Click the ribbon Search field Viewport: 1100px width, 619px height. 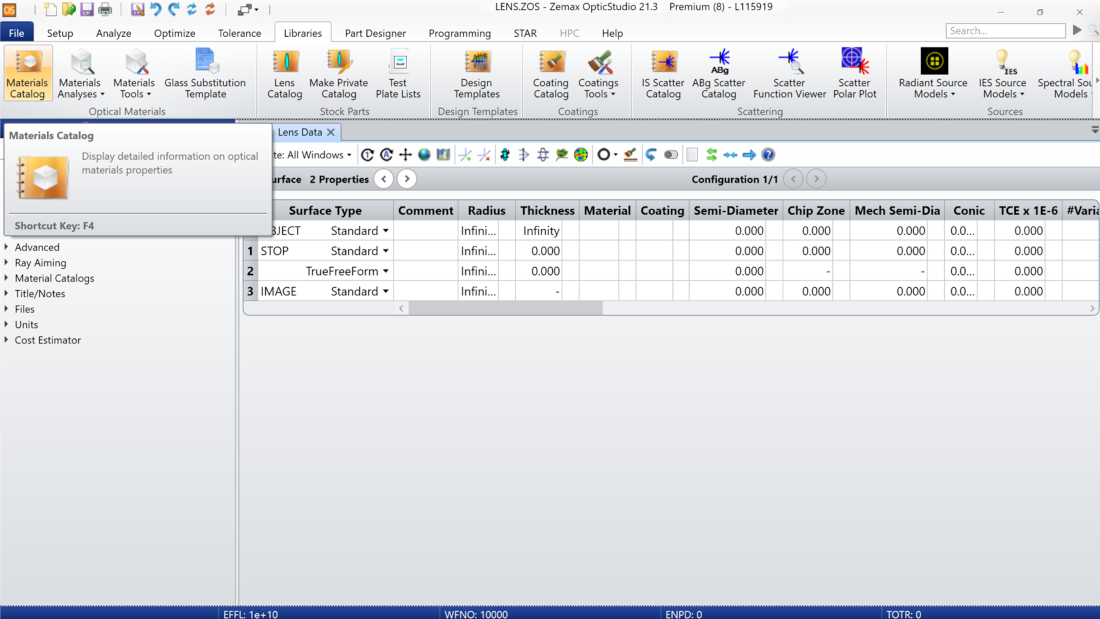(x=1005, y=30)
